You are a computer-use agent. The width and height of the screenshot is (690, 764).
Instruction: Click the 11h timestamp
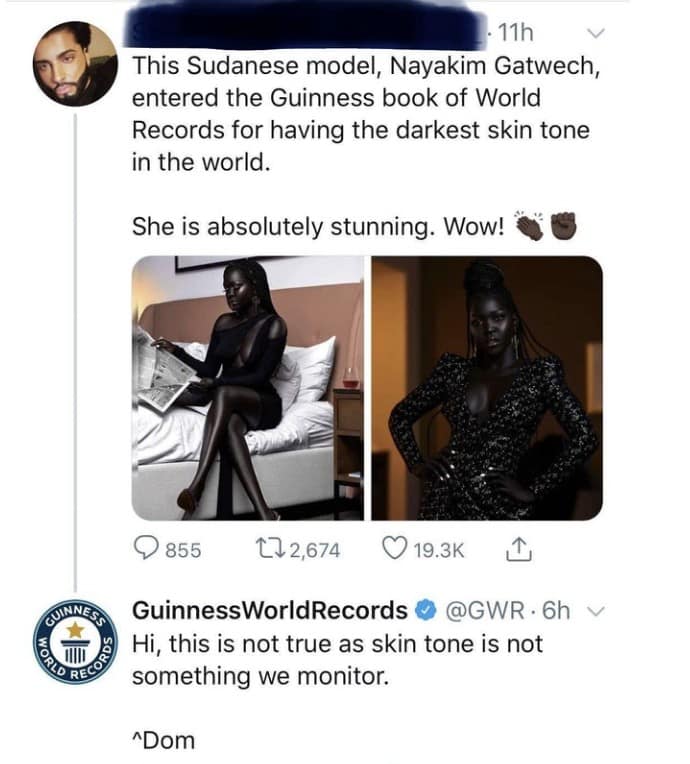point(516,33)
